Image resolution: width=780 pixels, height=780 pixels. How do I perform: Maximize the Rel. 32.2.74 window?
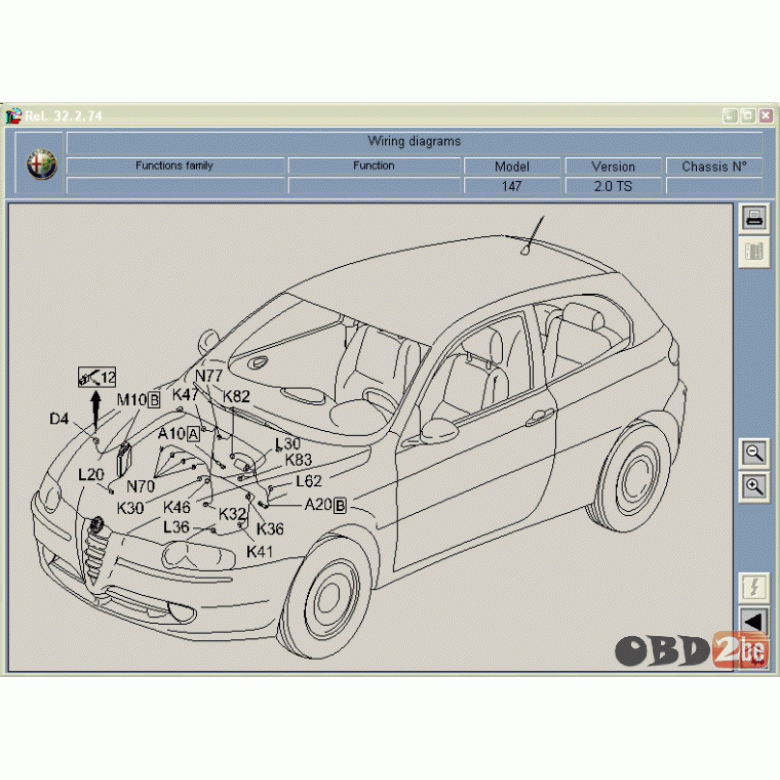pyautogui.click(x=748, y=116)
